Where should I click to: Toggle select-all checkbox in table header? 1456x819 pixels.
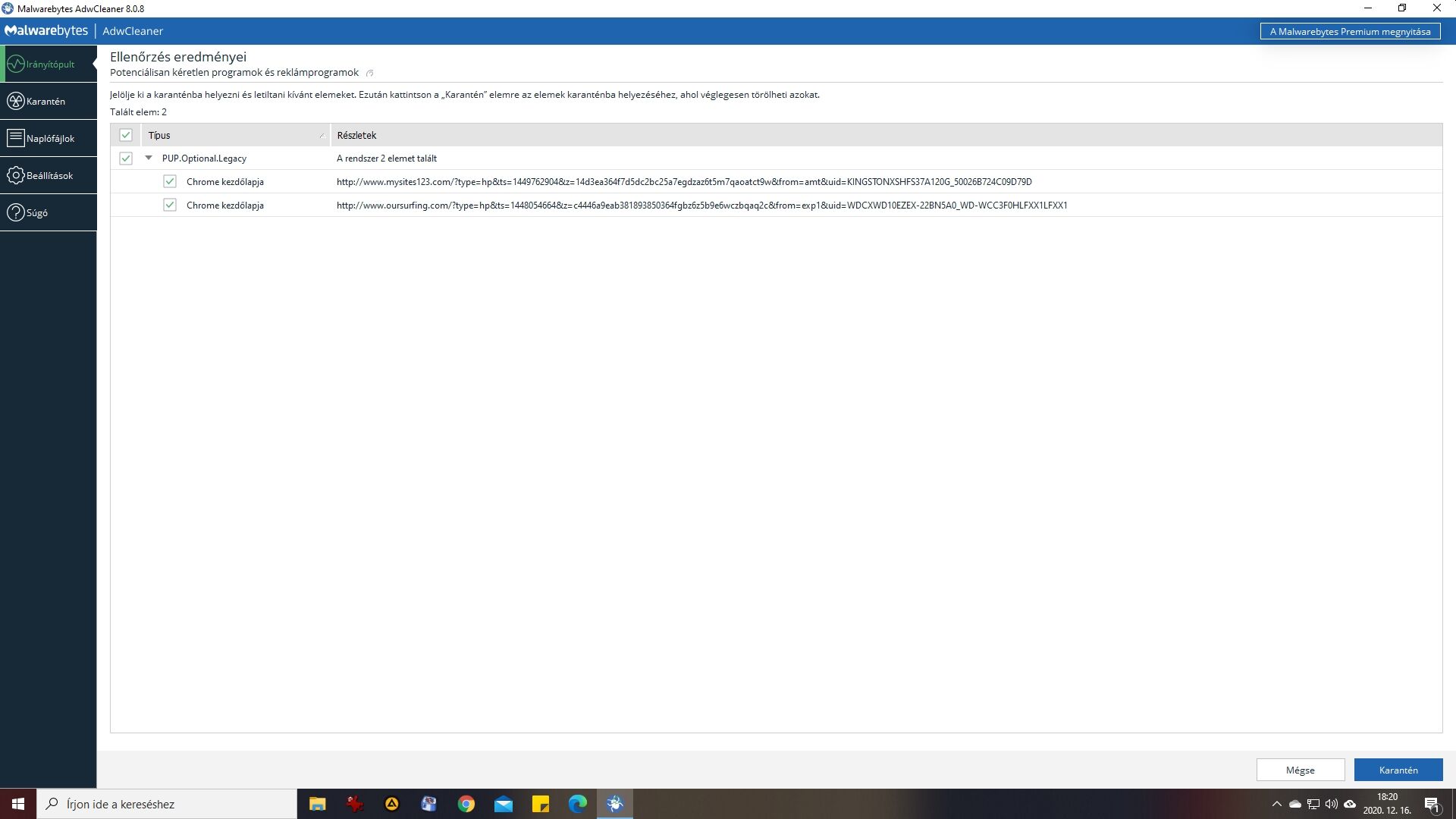126,135
